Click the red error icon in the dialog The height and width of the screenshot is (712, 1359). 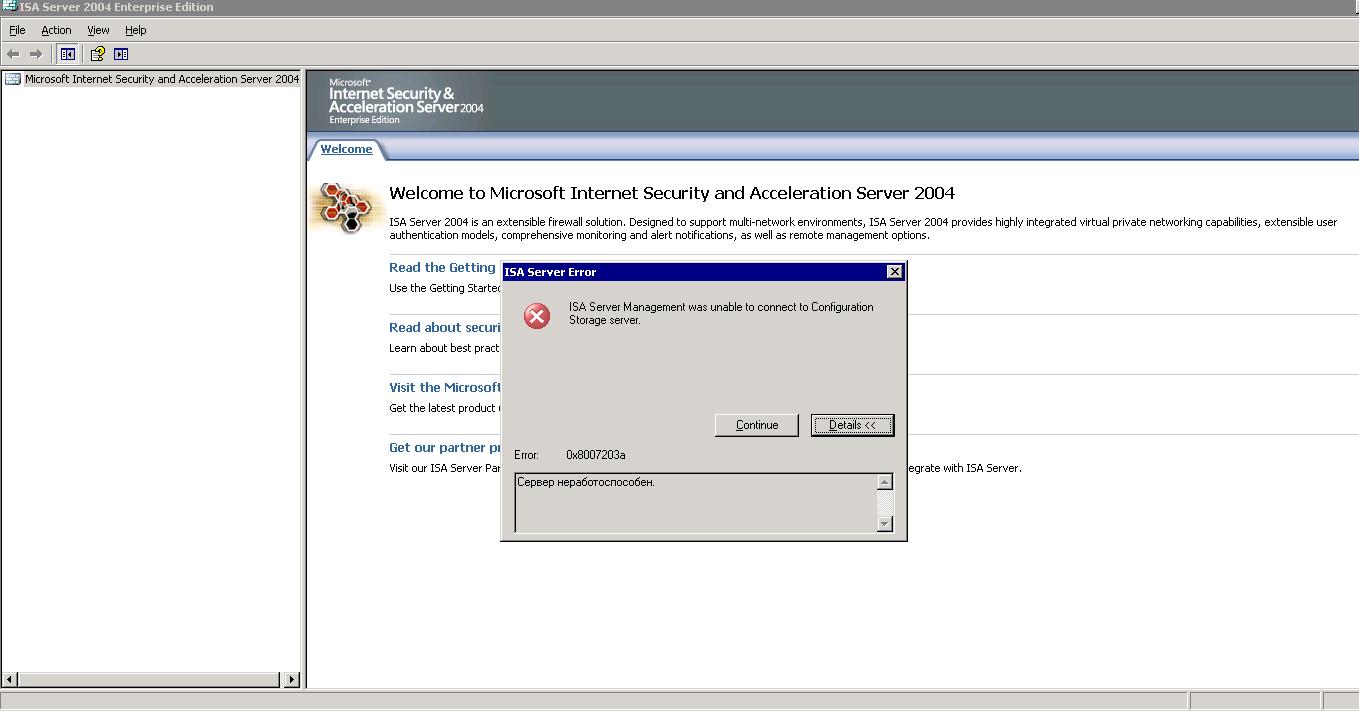[537, 317]
